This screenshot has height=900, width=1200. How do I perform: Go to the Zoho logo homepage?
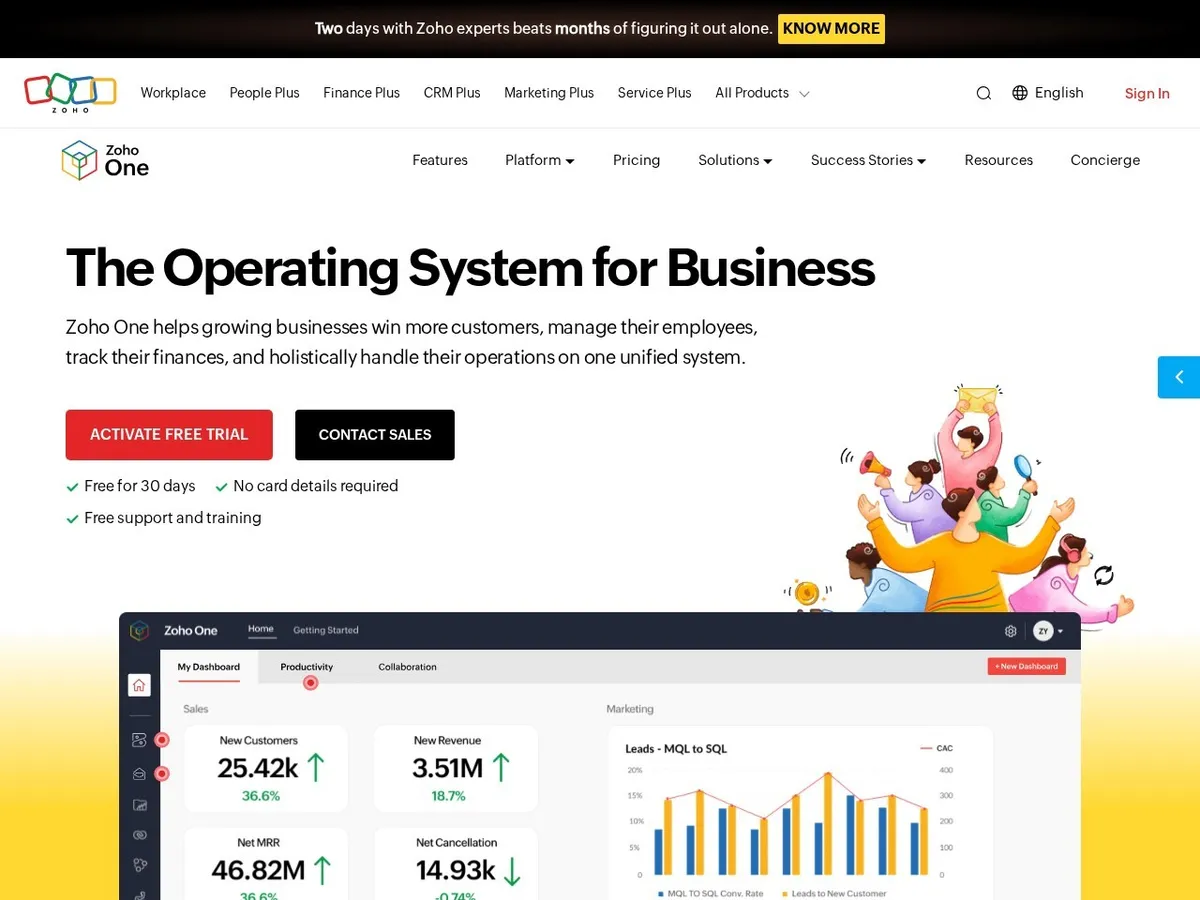(x=70, y=92)
